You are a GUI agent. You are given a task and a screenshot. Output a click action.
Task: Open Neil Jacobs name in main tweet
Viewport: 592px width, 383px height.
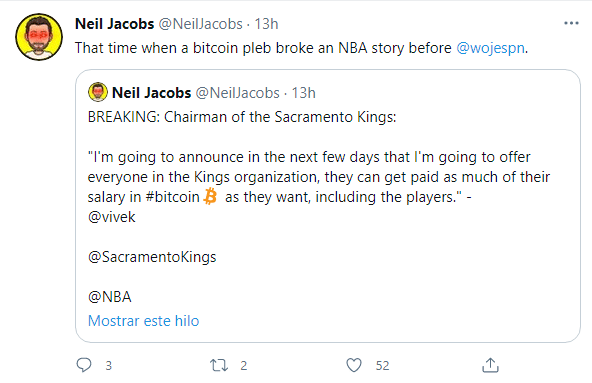115,24
